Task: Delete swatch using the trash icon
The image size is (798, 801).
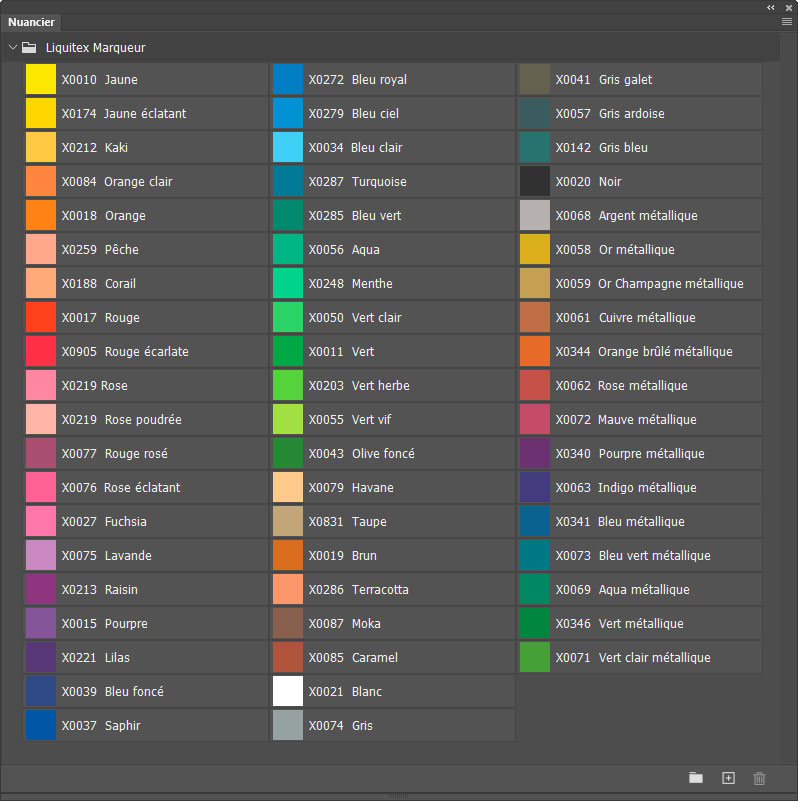Action: tap(759, 778)
